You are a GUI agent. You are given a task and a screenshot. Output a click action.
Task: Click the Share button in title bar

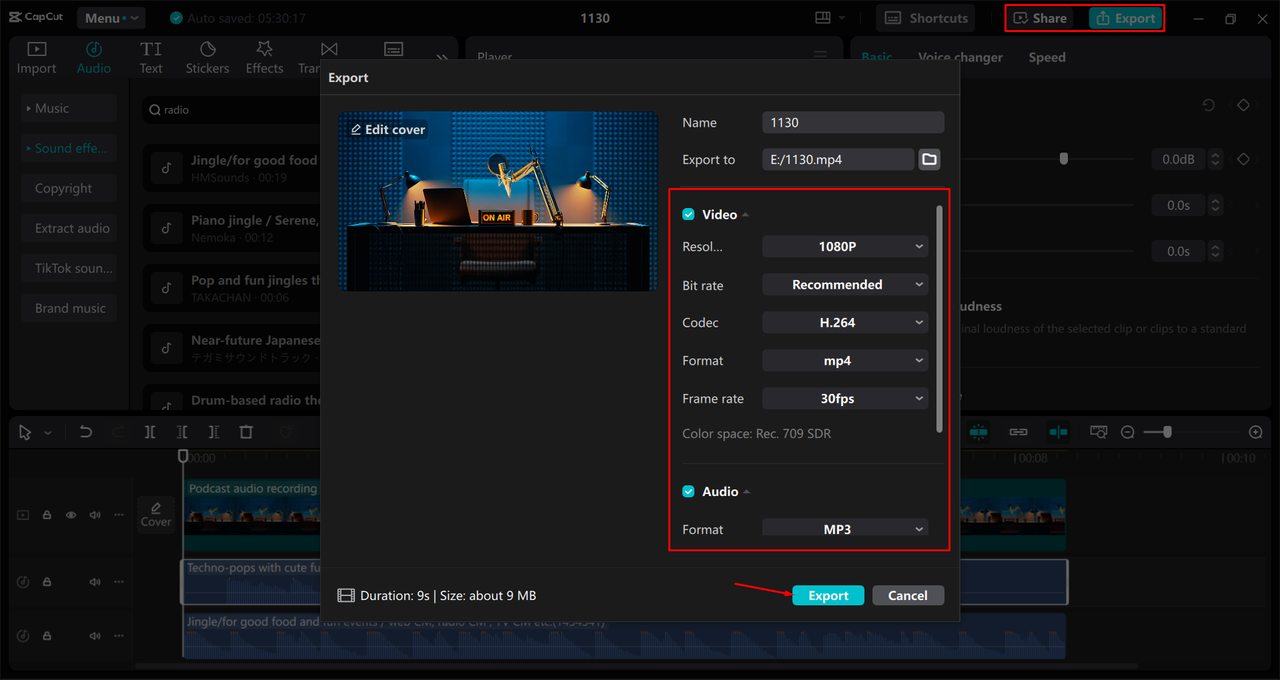coord(1040,18)
